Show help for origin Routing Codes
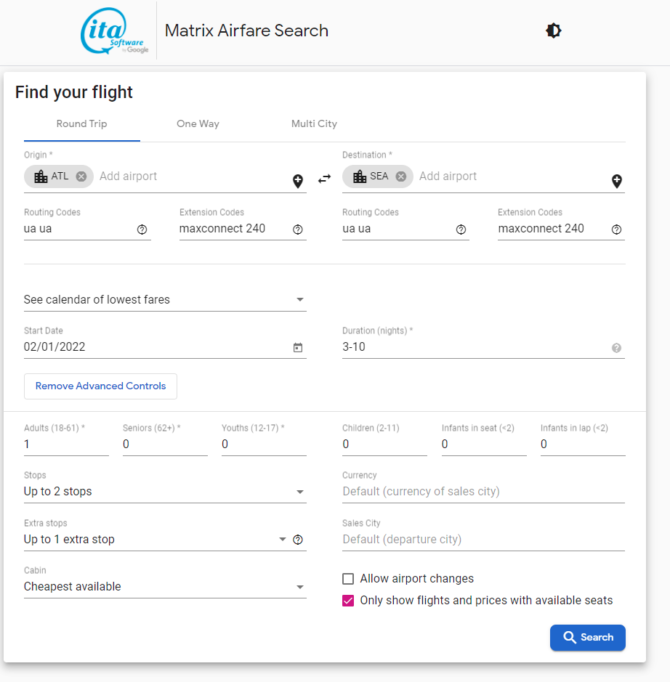Image resolution: width=670 pixels, height=682 pixels. (142, 229)
